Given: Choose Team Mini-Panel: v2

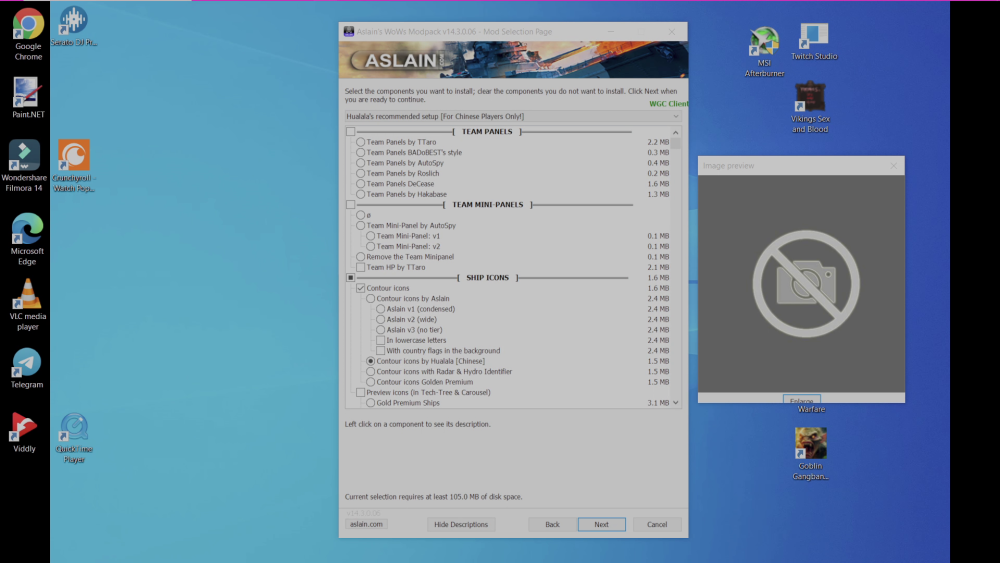Looking at the screenshot, I should tap(371, 247).
